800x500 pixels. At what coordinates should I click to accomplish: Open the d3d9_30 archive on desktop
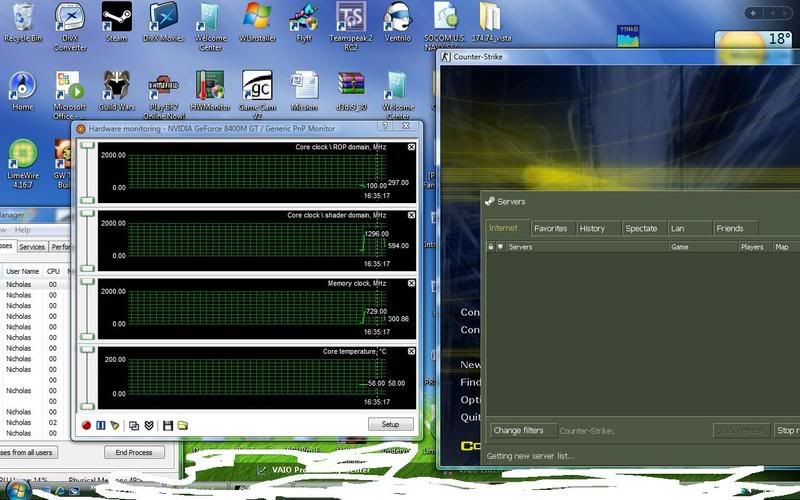(351, 92)
